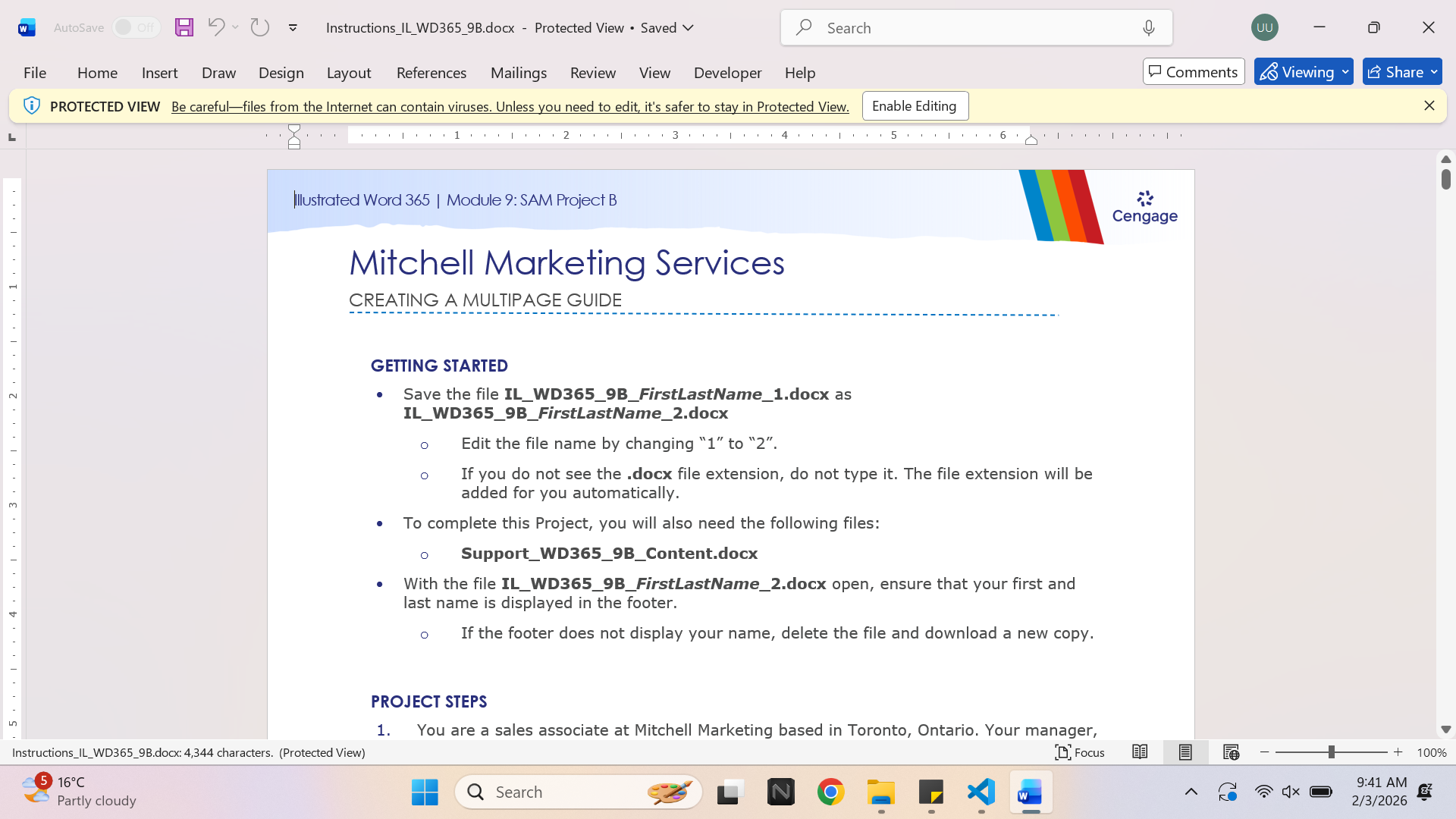The width and height of the screenshot is (1456, 819).
Task: Click the zoom slider handle
Action: (x=1332, y=752)
